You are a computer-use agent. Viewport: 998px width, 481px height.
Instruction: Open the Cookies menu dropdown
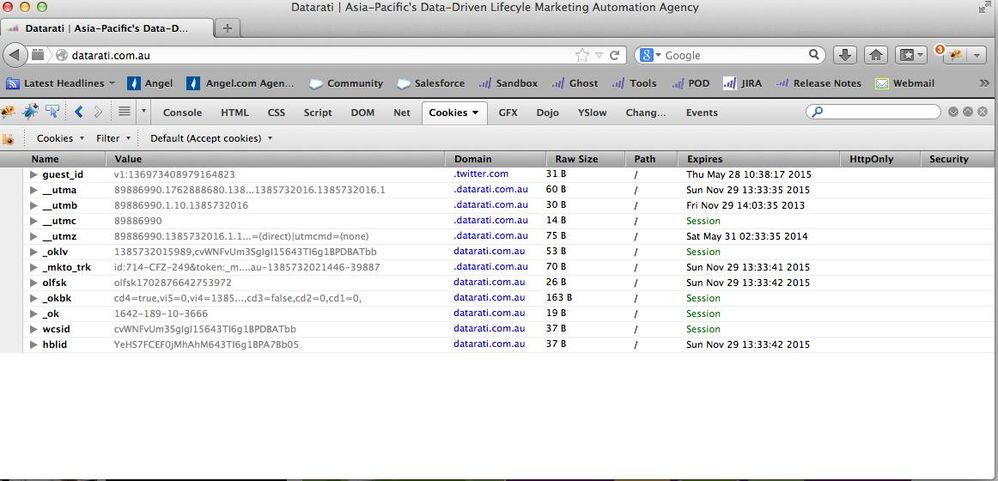[x=60, y=138]
